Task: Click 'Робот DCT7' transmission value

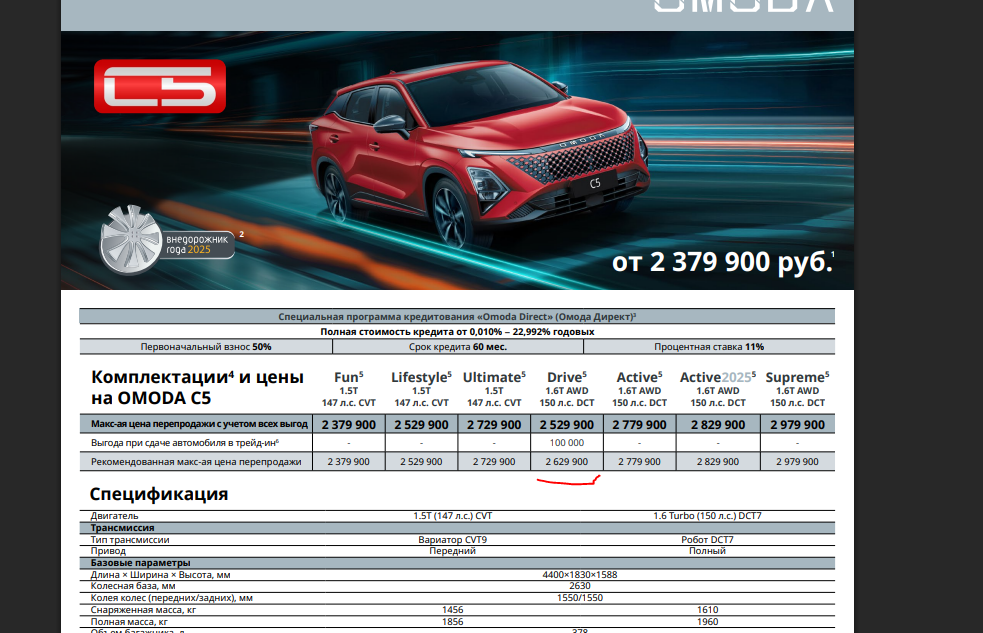Action: pyautogui.click(x=707, y=540)
